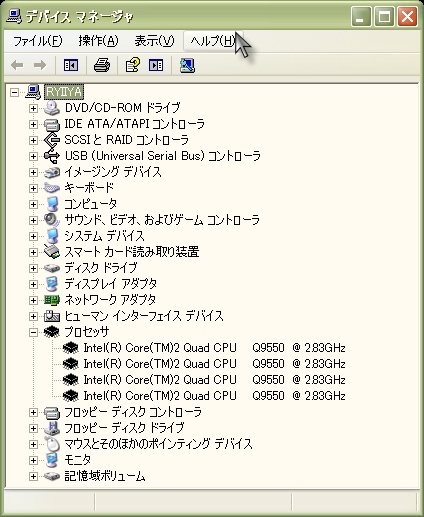Image resolution: width=424 pixels, height=517 pixels.
Task: Select the スマート カード読み取り装置 label
Action: pos(132,252)
